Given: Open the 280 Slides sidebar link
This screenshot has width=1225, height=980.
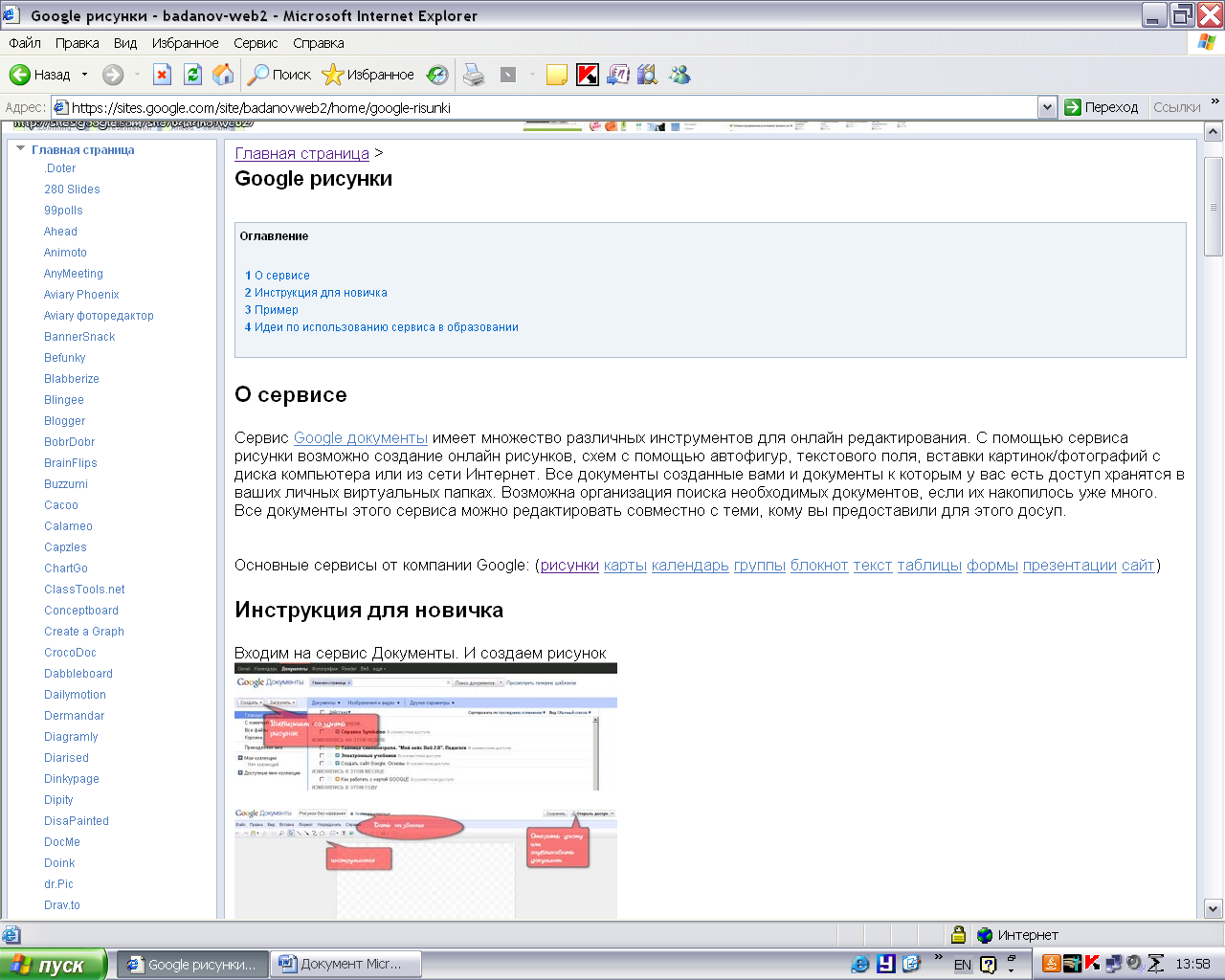Looking at the screenshot, I should coord(72,189).
